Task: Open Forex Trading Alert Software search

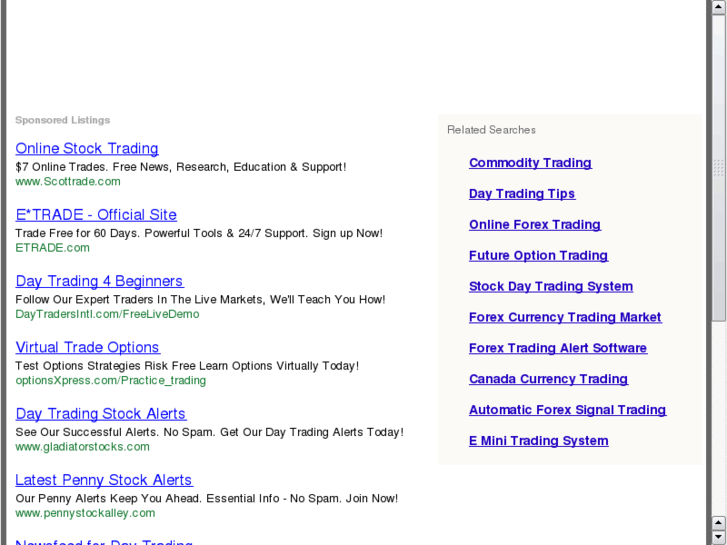Action: tap(558, 348)
